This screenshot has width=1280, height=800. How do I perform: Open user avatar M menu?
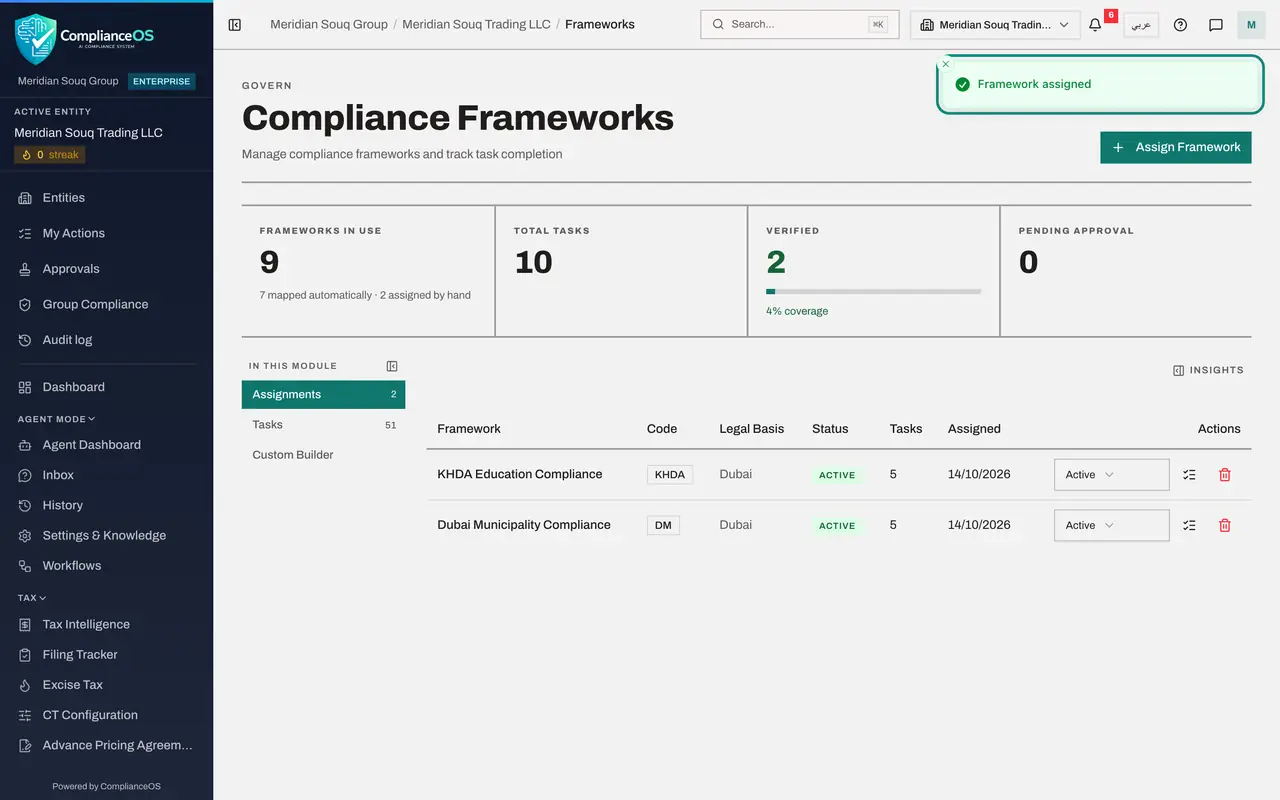pos(1251,25)
